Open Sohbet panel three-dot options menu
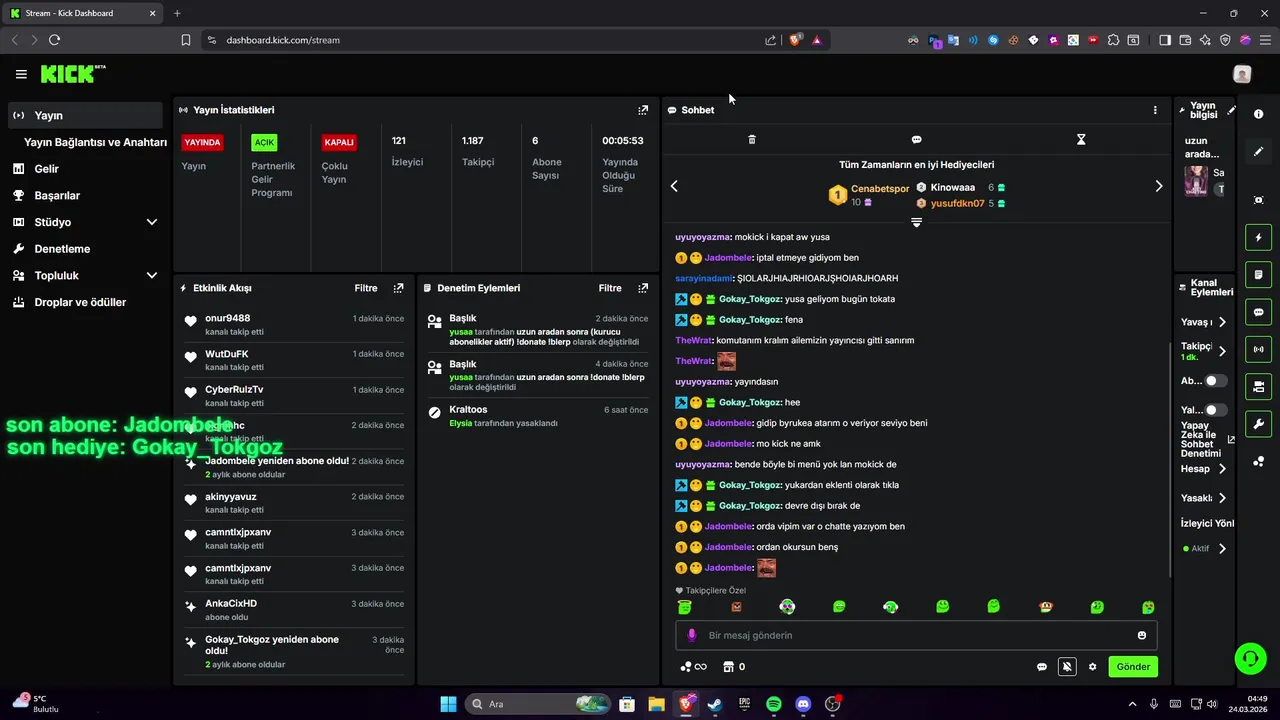 [x=1155, y=110]
